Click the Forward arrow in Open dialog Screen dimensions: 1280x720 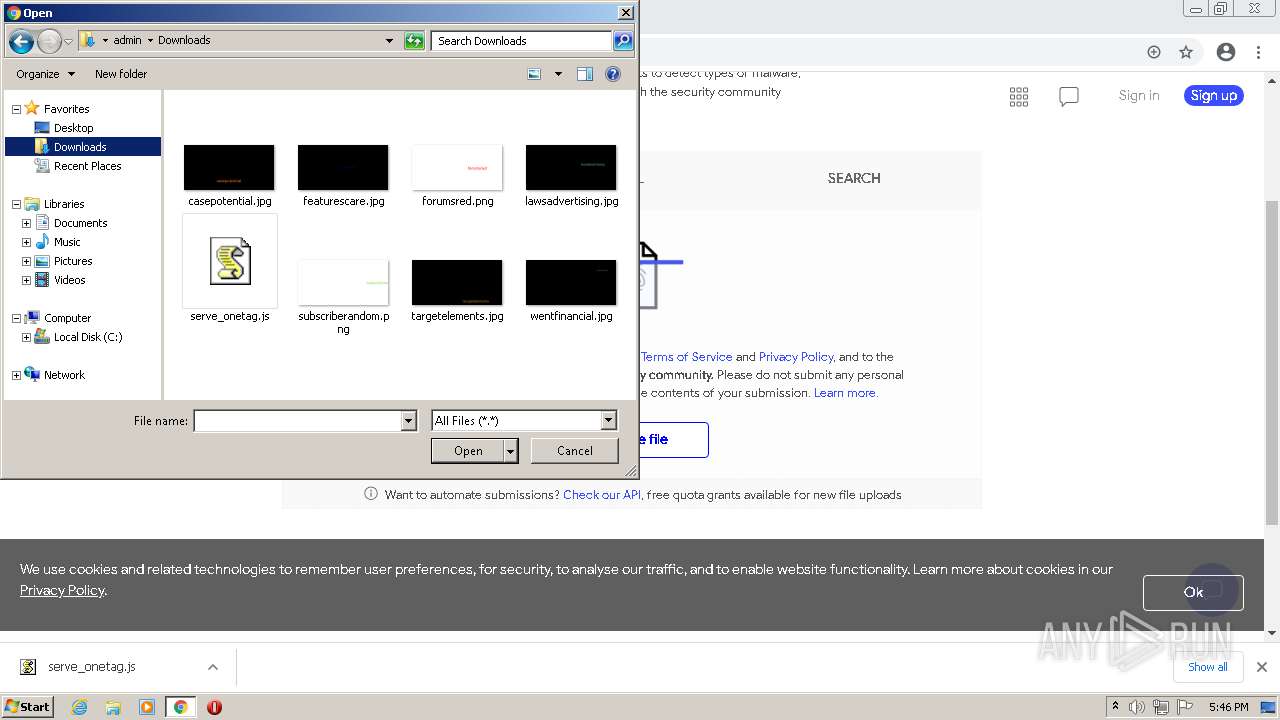pyautogui.click(x=49, y=41)
